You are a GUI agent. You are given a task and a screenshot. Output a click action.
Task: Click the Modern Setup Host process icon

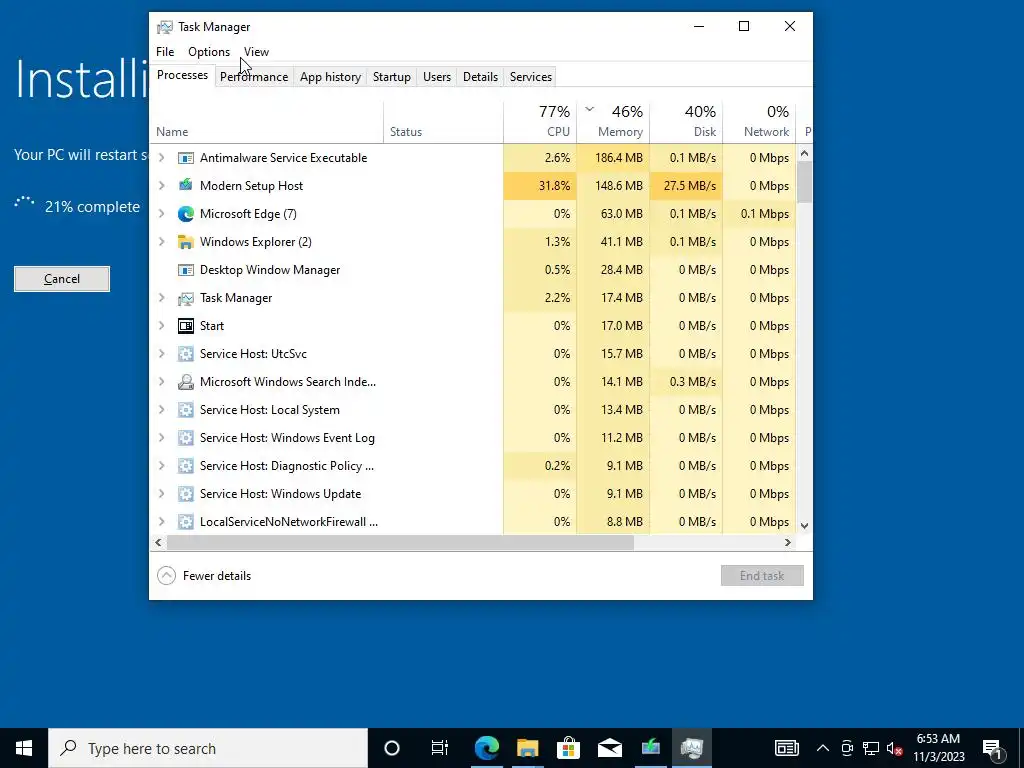[185, 185]
